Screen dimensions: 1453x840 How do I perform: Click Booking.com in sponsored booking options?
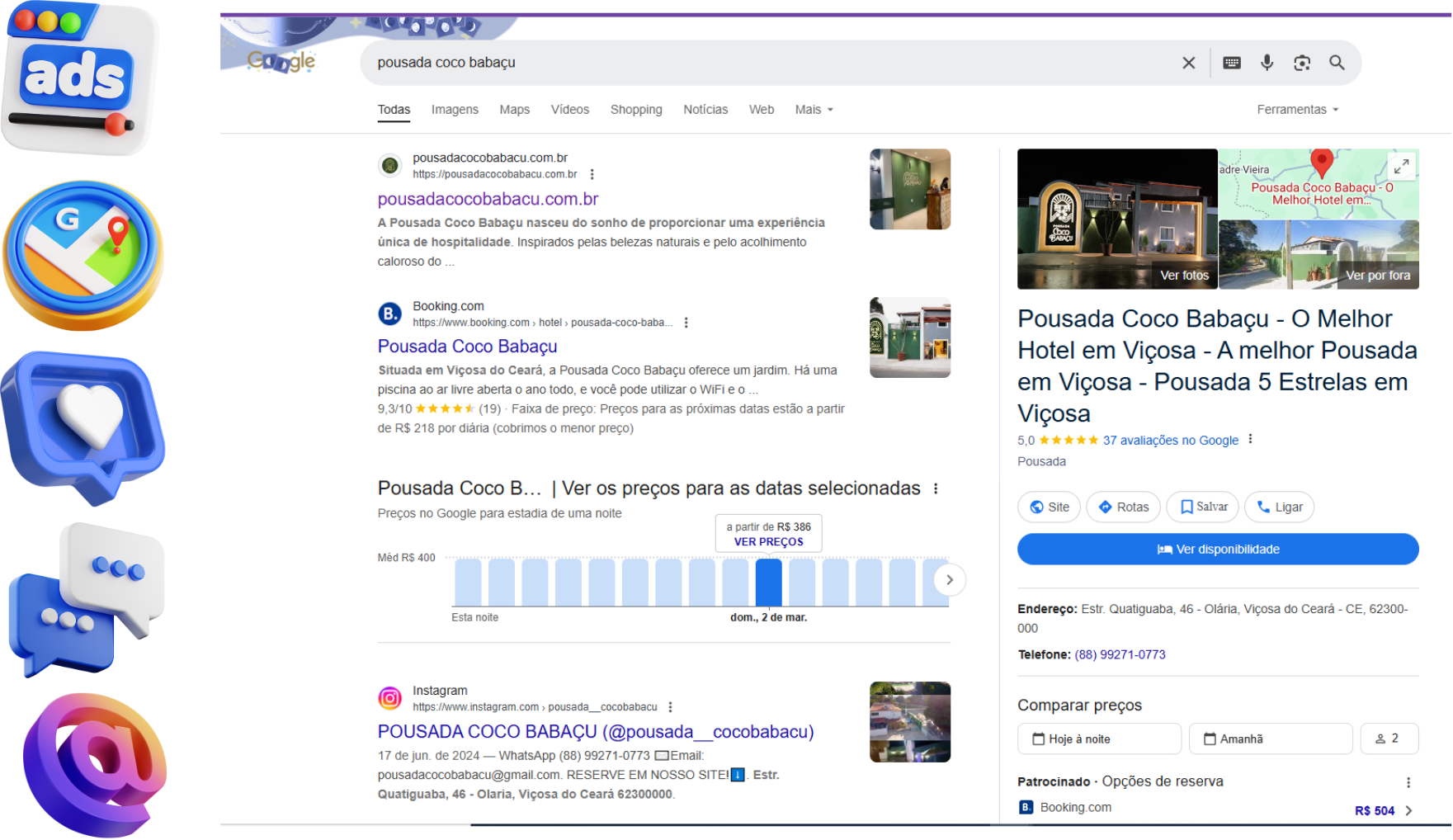pyautogui.click(x=1075, y=807)
